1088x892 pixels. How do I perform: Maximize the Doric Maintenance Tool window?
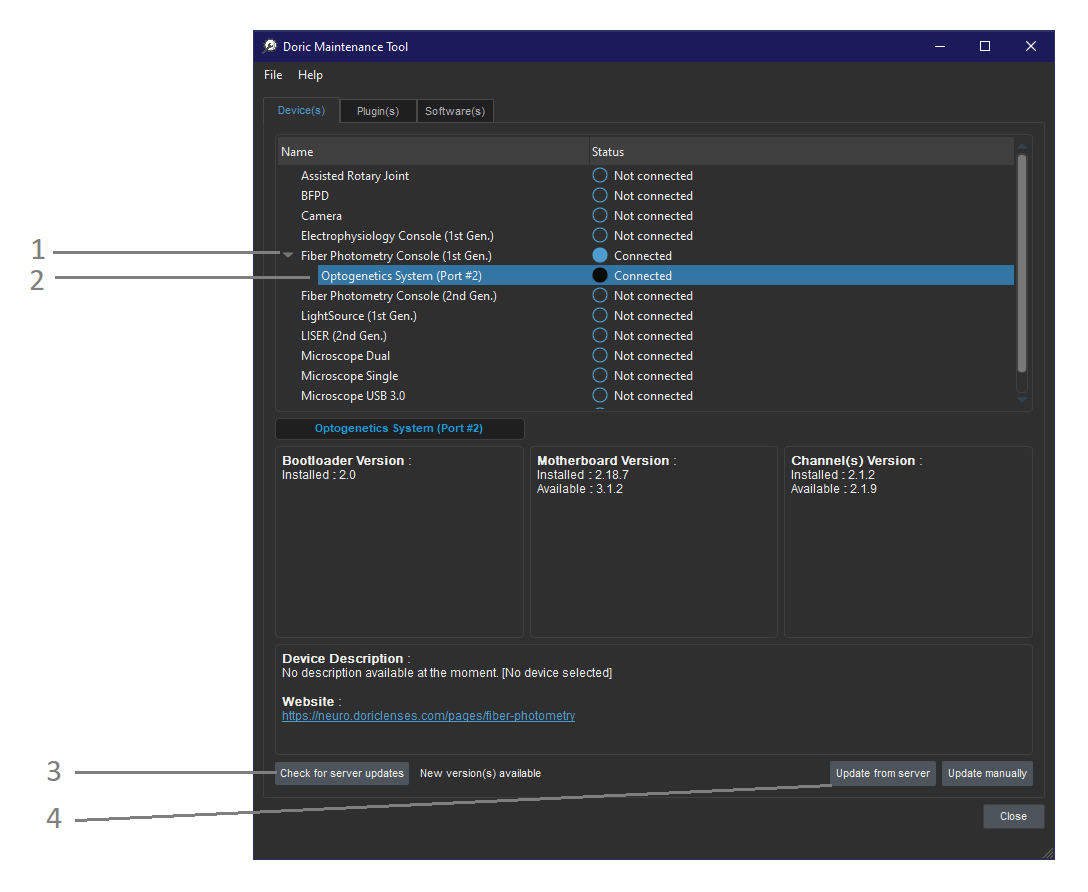pos(985,46)
